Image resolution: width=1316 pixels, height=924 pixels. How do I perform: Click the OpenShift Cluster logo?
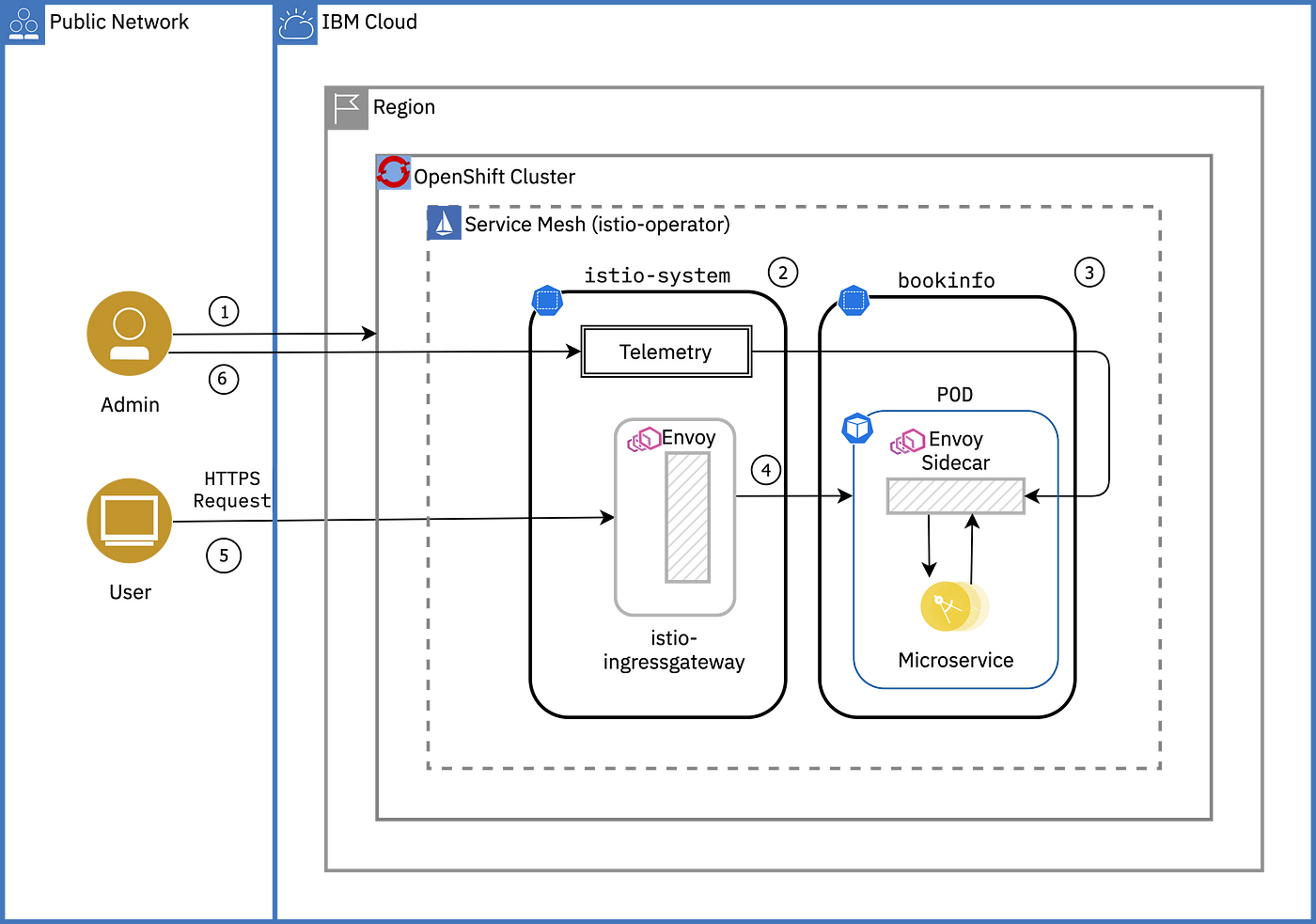[394, 172]
